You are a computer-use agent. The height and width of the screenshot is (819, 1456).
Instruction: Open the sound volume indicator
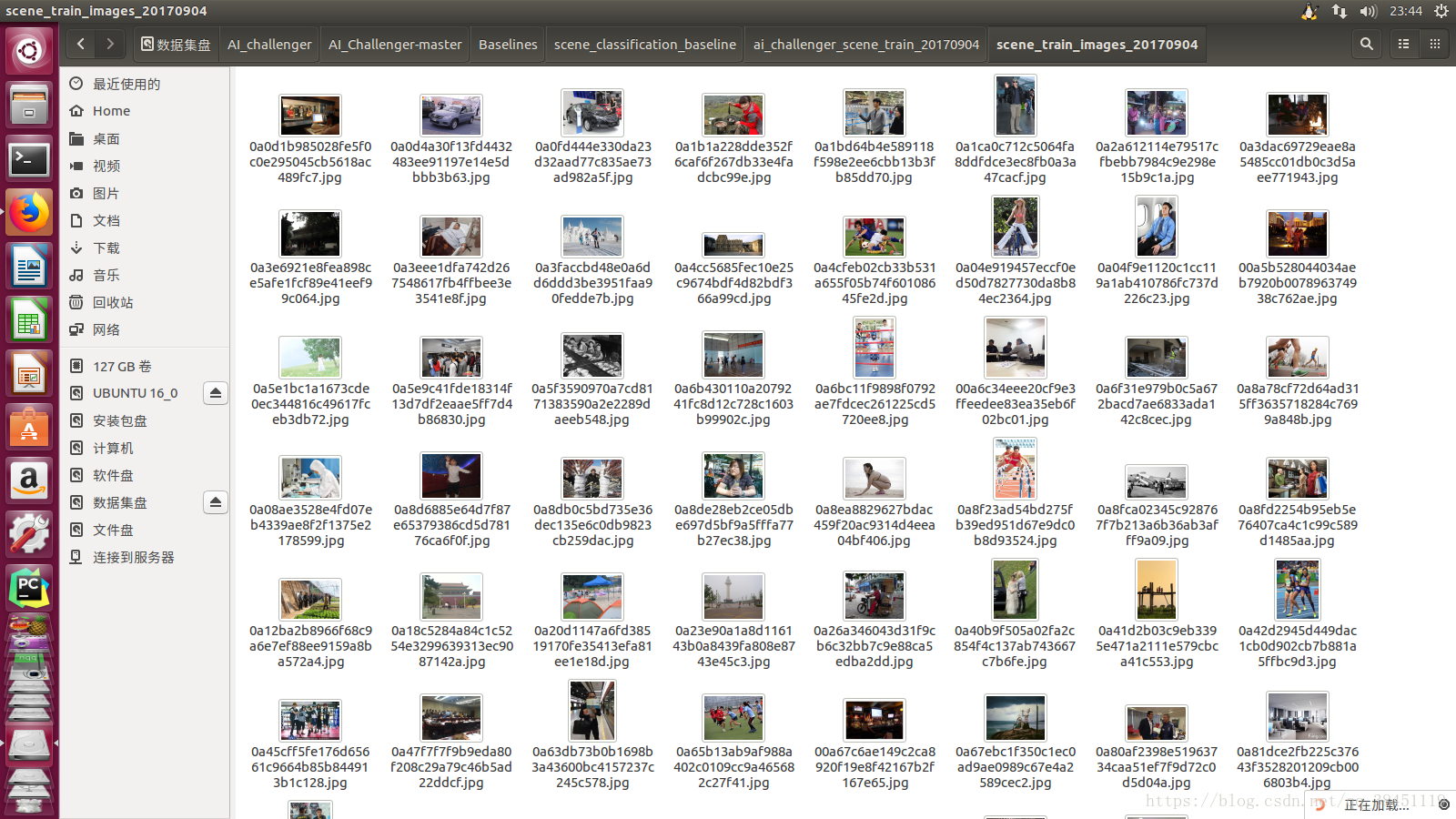coord(1369,11)
